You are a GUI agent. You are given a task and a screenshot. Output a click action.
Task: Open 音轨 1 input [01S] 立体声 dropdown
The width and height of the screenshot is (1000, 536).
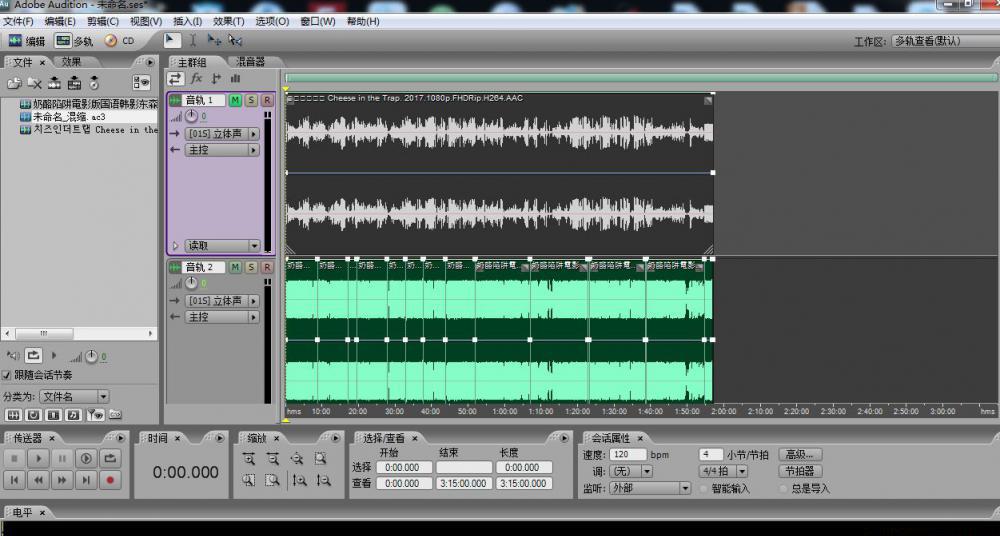pos(222,134)
